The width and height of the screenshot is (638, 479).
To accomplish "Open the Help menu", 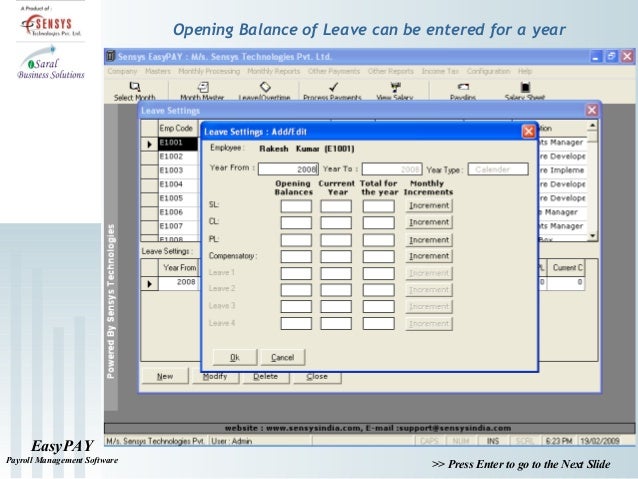I will 525,71.
